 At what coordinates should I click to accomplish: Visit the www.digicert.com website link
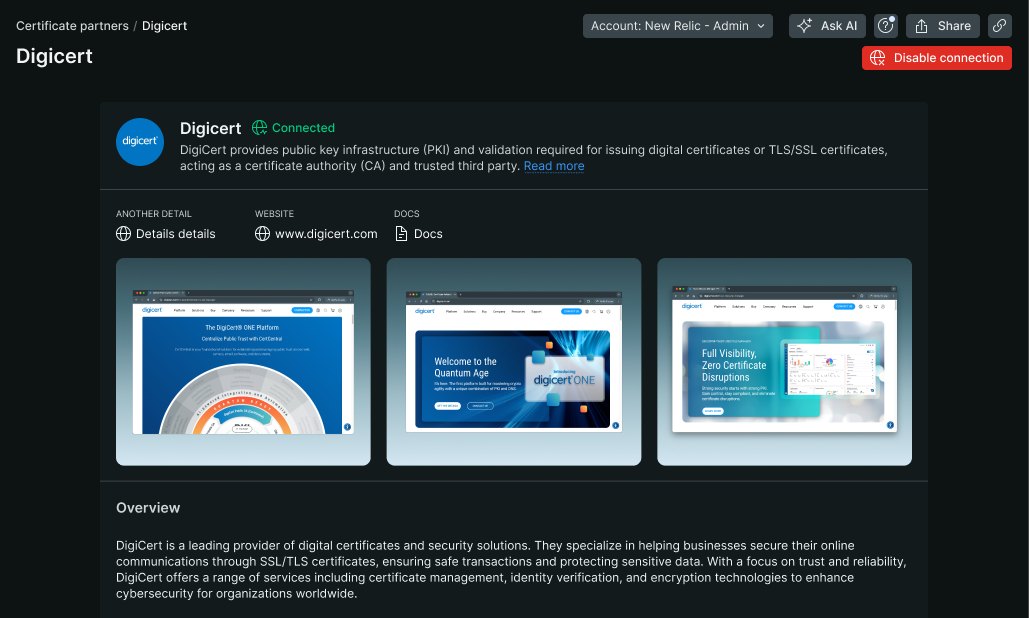[x=326, y=234]
